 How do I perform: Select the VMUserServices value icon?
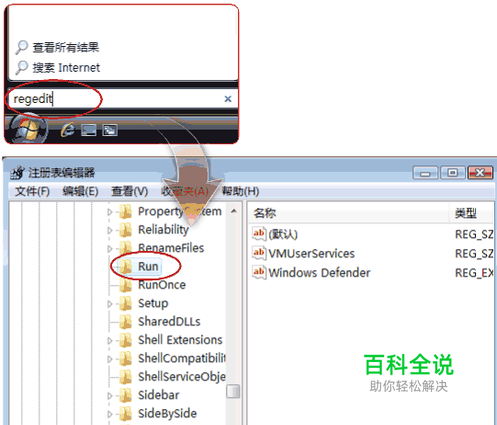tap(259, 253)
